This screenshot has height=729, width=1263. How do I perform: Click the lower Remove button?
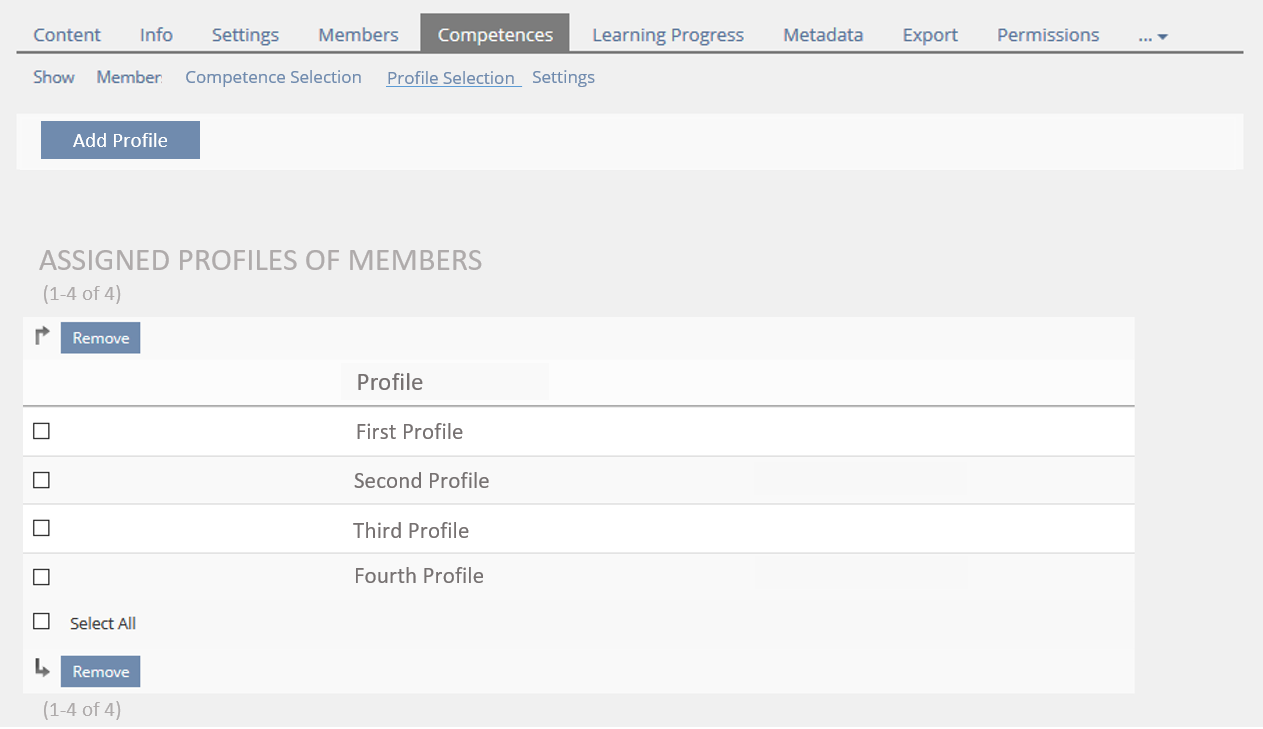(x=100, y=672)
